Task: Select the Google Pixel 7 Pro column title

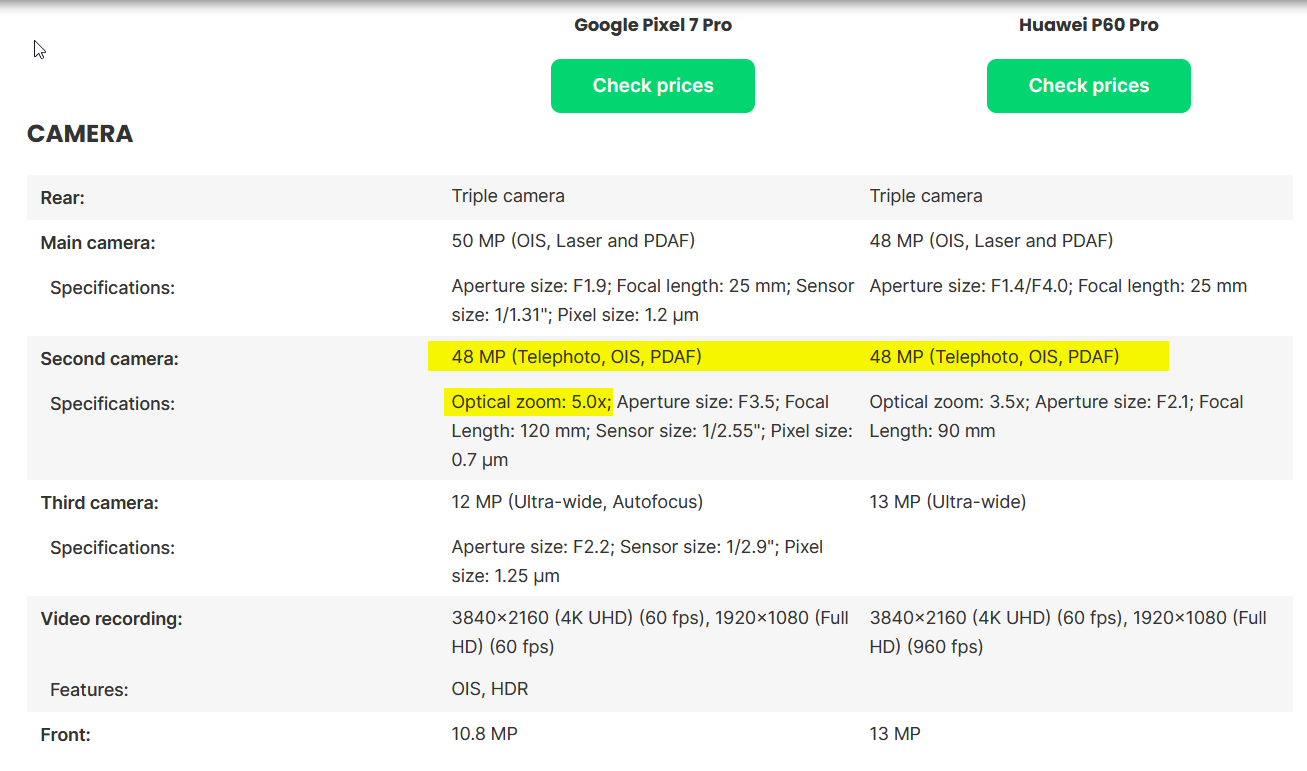Action: [652, 25]
